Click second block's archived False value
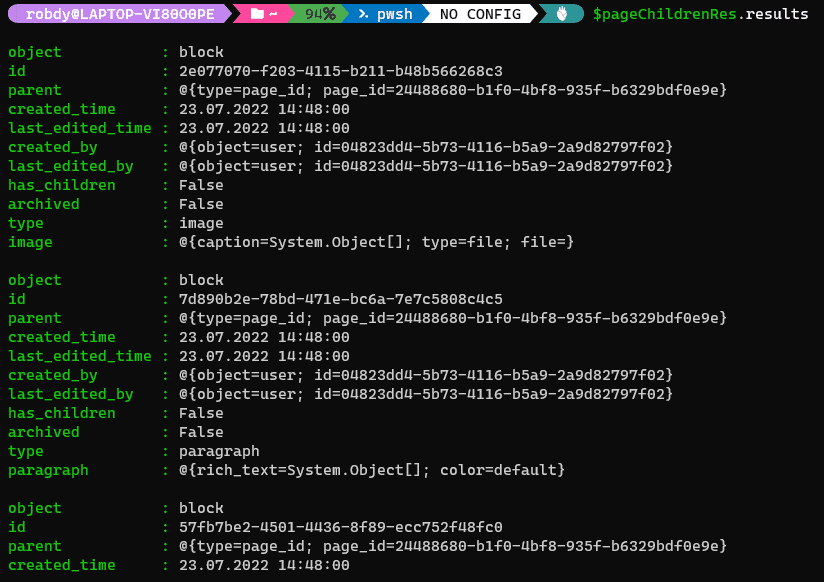 click(201, 432)
